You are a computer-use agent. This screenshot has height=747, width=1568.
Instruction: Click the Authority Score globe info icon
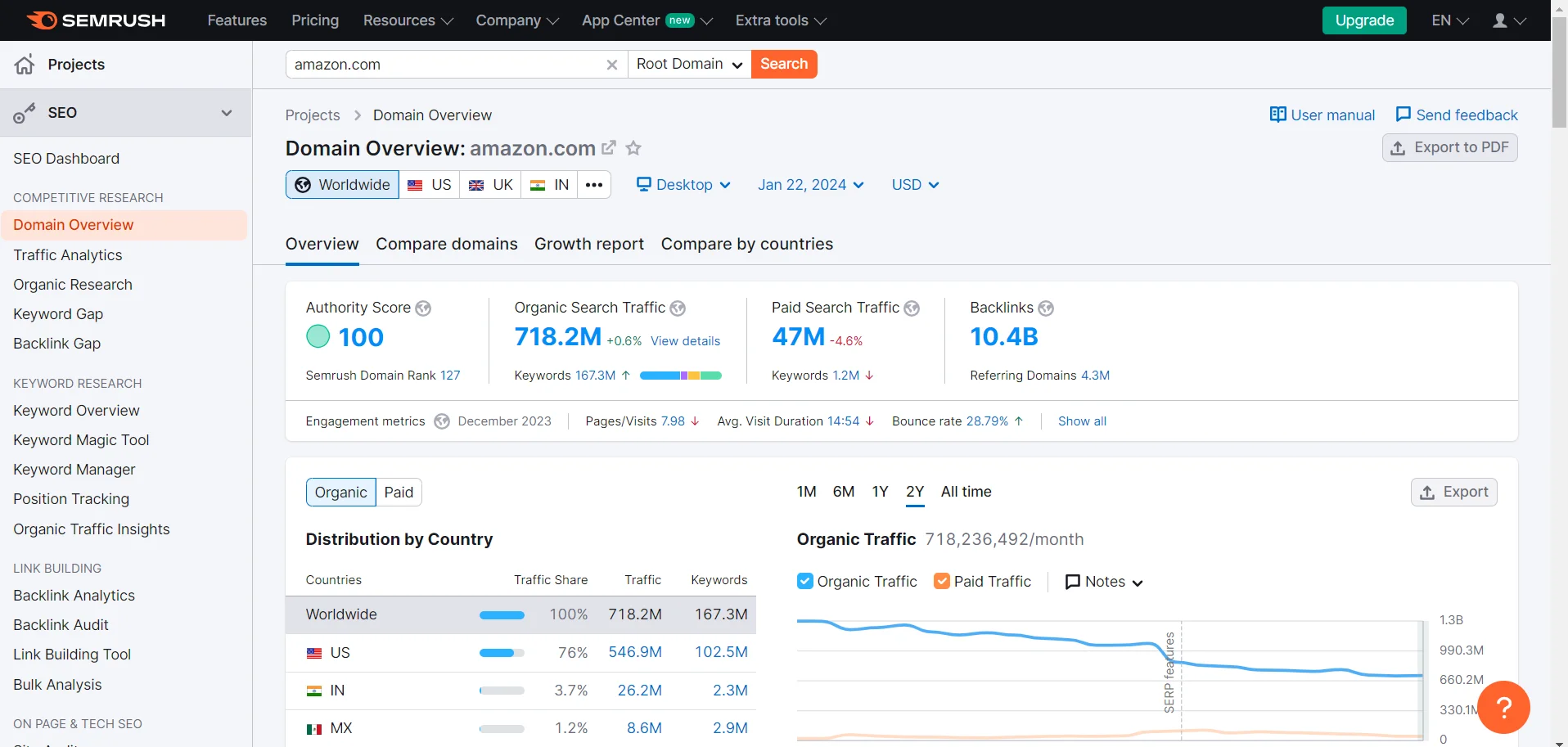423,308
